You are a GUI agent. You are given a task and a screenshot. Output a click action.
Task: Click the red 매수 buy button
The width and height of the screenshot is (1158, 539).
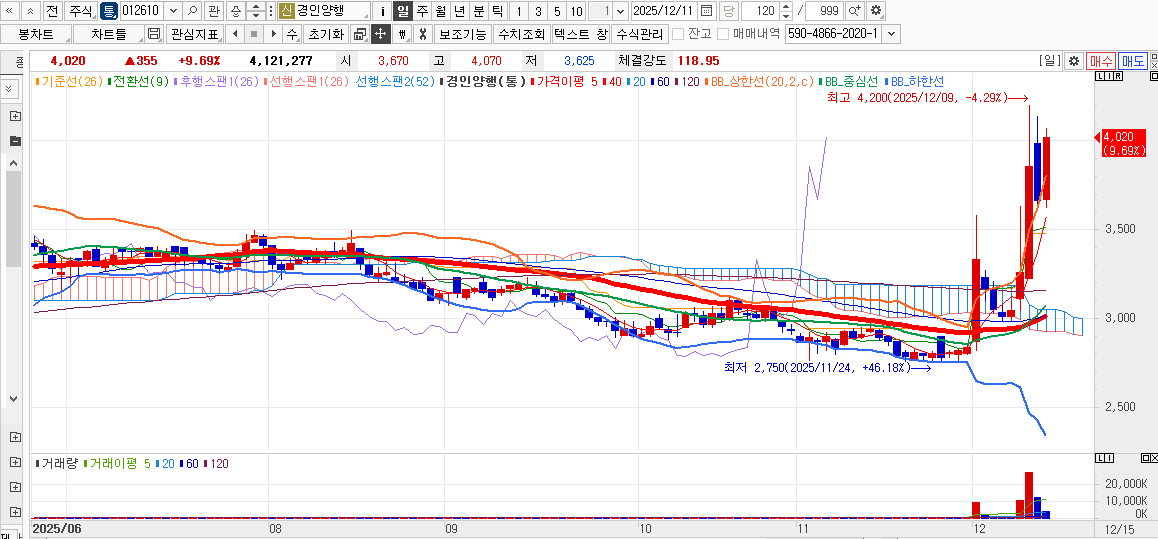[1101, 61]
